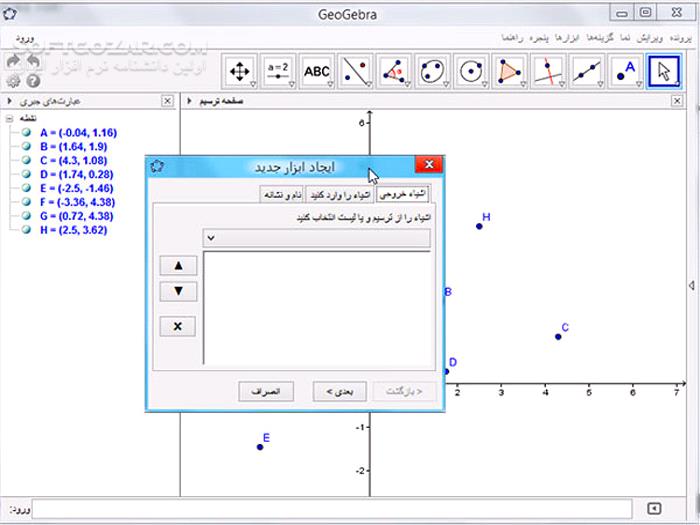Toggle visibility of point F
The width and height of the screenshot is (700, 525).
(x=26, y=202)
